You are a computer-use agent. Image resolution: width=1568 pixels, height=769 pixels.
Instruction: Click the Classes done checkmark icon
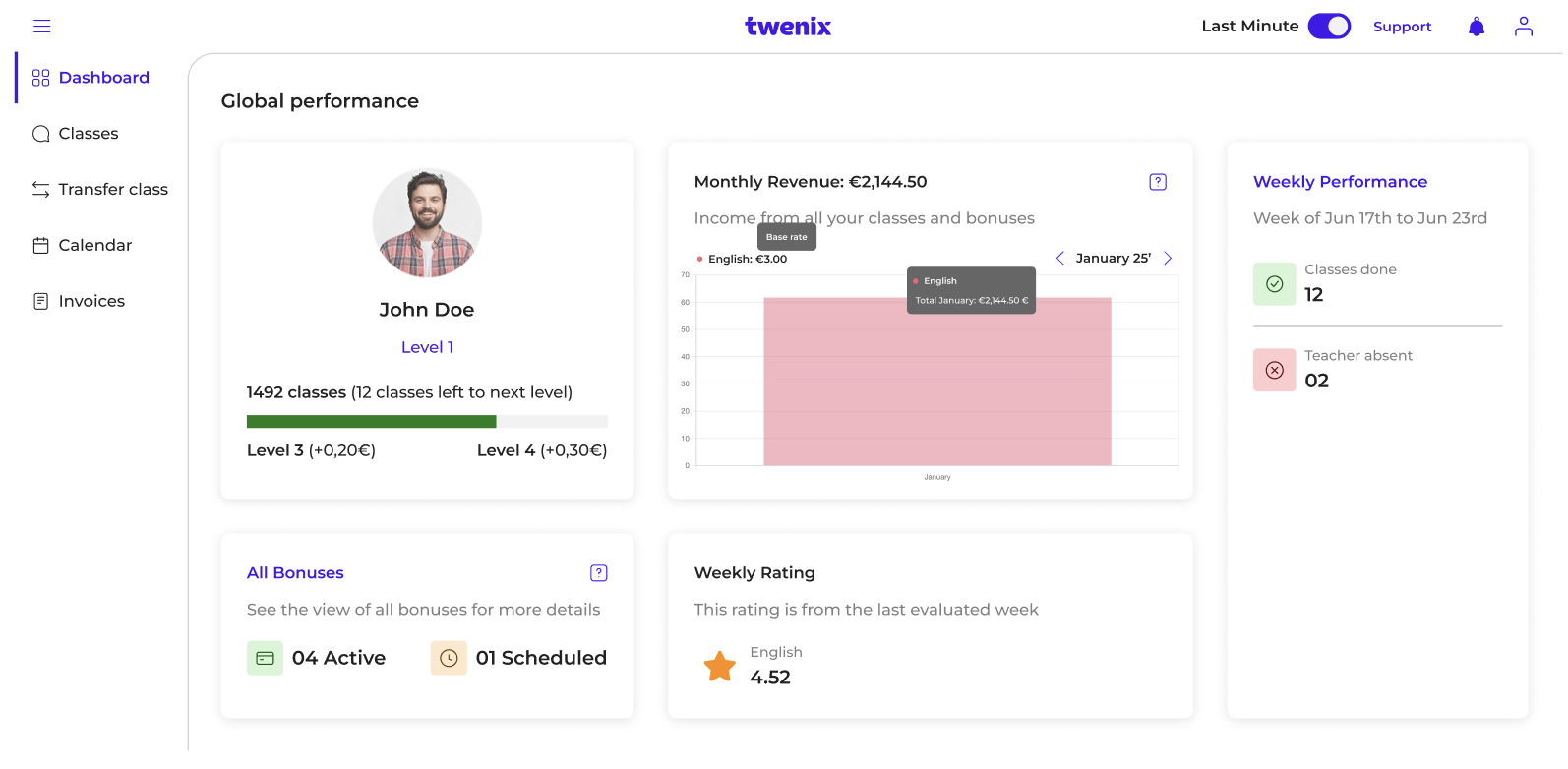pos(1275,284)
